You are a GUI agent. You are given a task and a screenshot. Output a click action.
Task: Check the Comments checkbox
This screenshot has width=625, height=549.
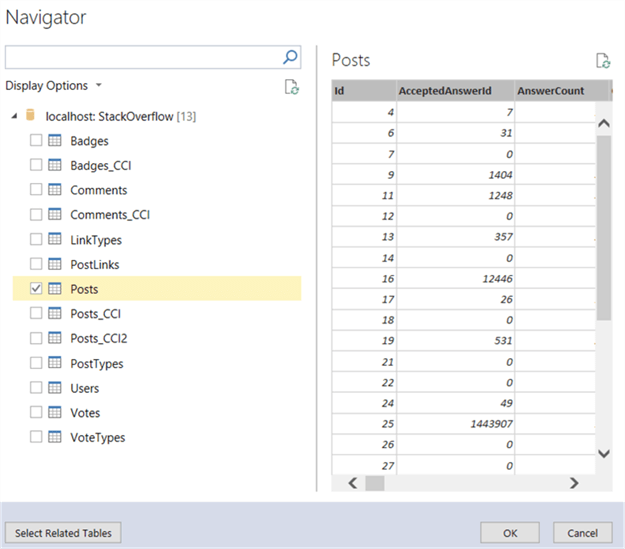click(x=36, y=190)
